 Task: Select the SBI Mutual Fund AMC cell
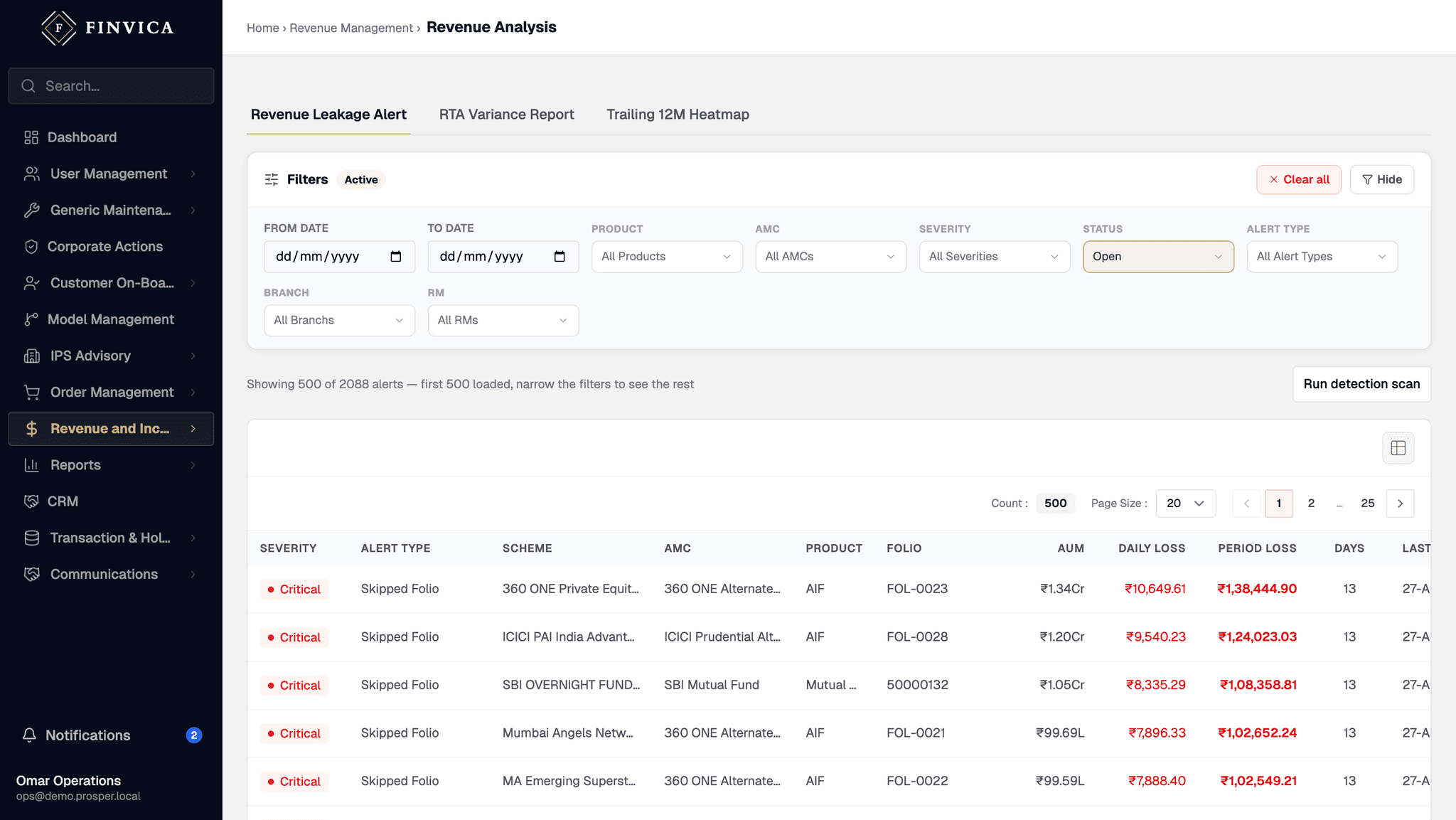click(x=712, y=685)
